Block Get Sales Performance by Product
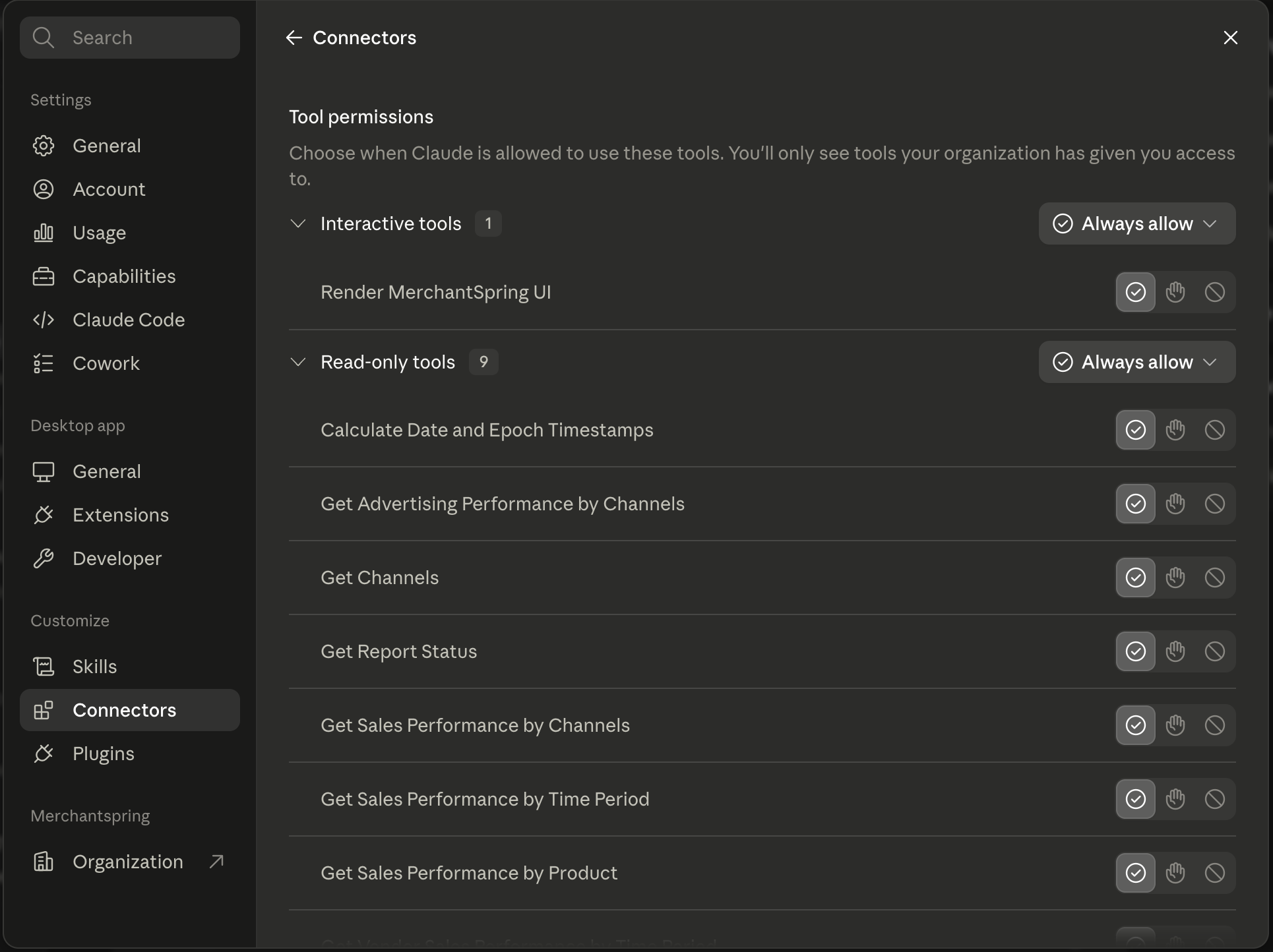The width and height of the screenshot is (1273, 952). point(1215,873)
